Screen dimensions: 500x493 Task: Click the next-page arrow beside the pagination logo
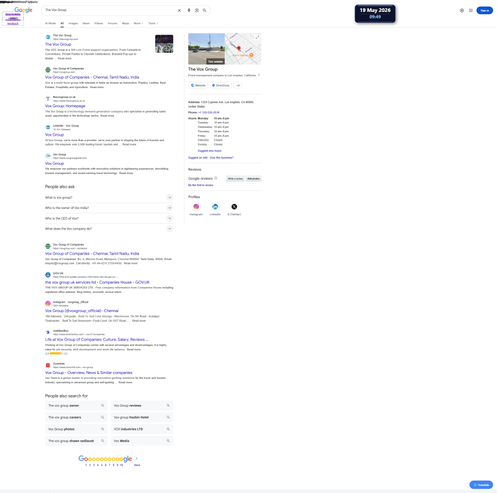(137, 458)
